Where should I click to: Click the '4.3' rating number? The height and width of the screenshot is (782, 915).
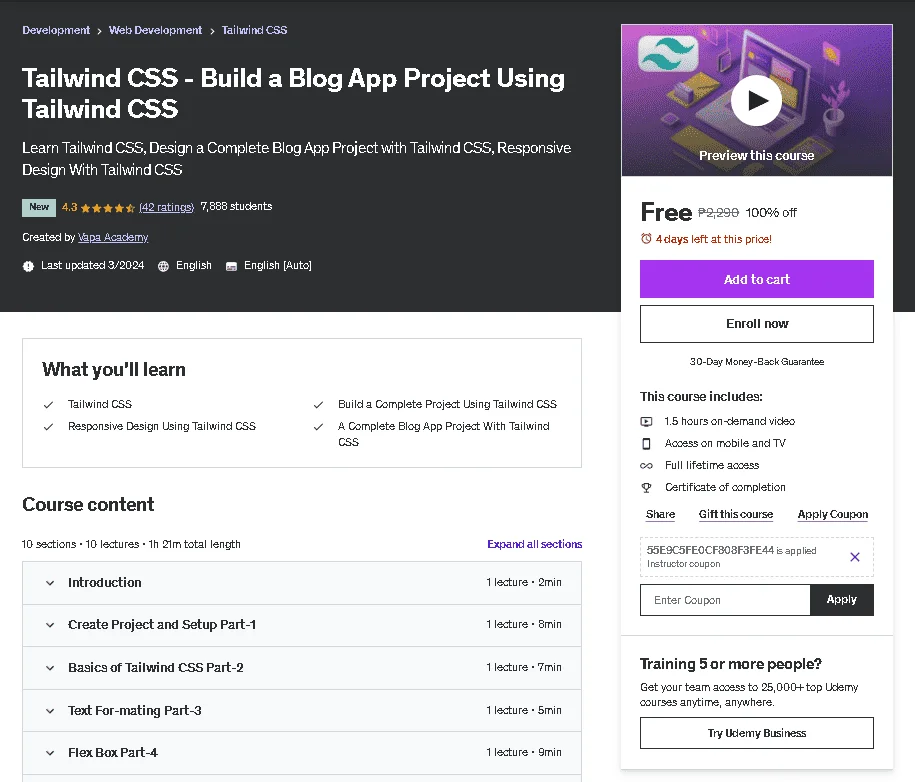(x=69, y=207)
